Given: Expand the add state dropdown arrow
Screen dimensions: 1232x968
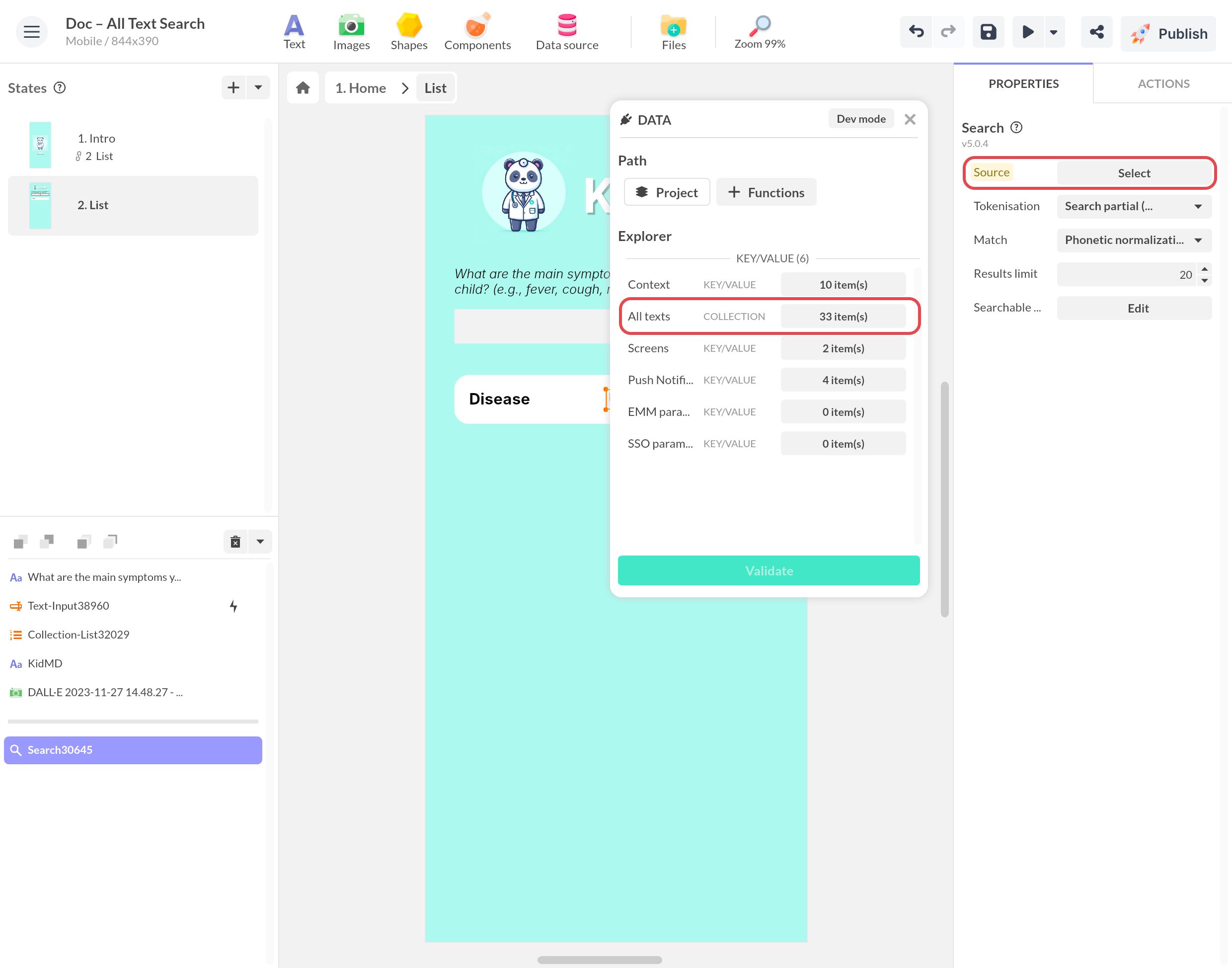Looking at the screenshot, I should click(258, 87).
